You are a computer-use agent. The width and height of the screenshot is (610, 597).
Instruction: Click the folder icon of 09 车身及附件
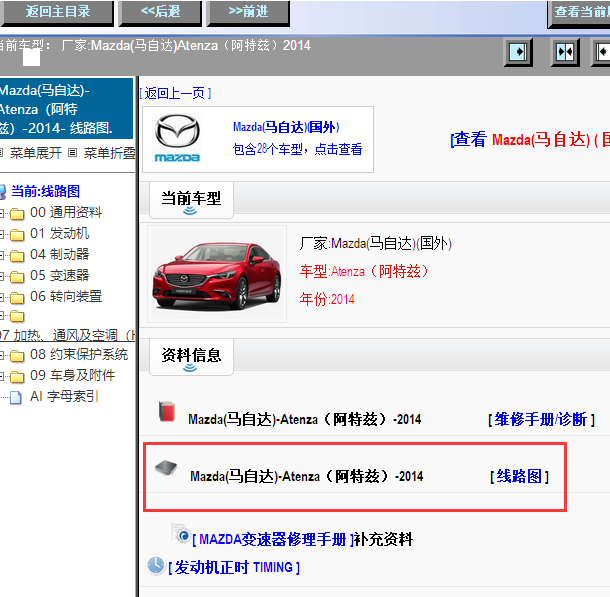coord(17,377)
